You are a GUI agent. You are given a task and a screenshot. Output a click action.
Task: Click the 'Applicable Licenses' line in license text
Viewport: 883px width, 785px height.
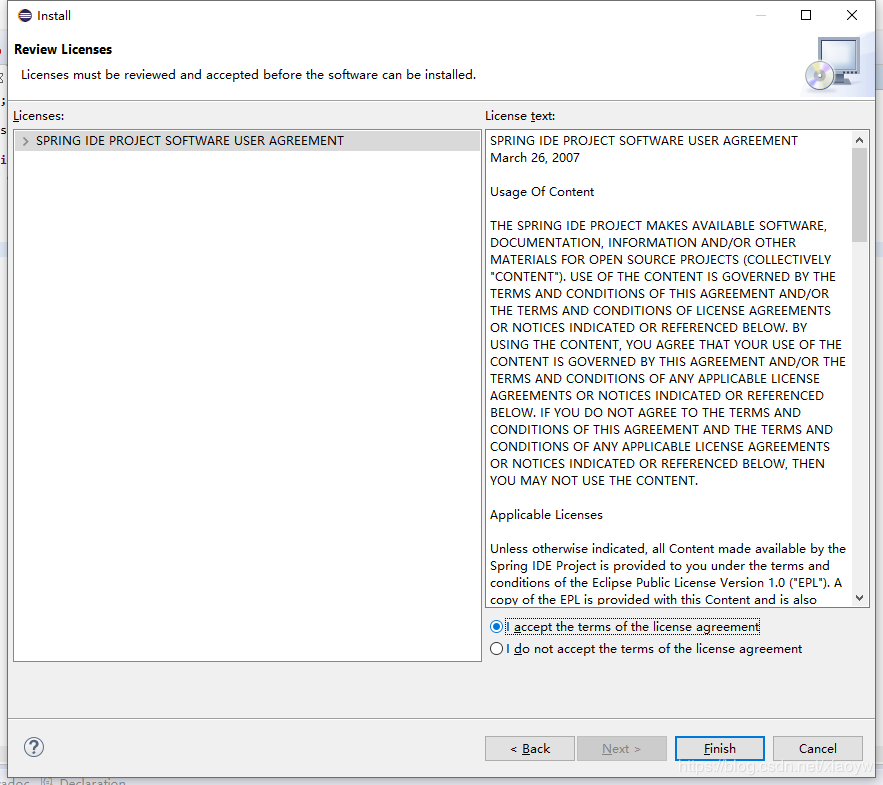tap(546, 515)
